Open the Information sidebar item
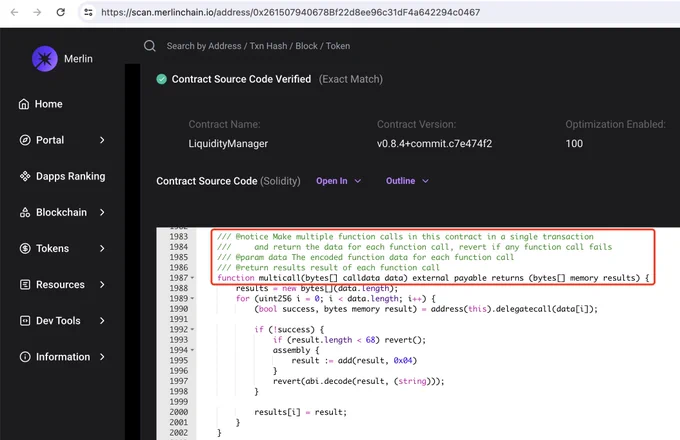This screenshot has width=680, height=440. [63, 357]
